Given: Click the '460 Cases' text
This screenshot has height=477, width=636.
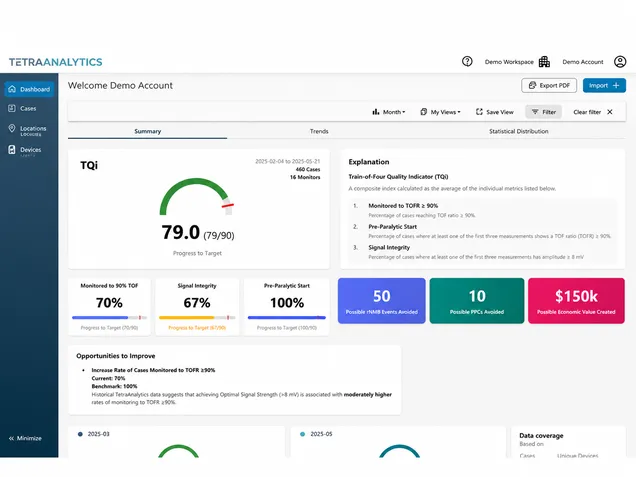Looking at the screenshot, I should pyautogui.click(x=308, y=169).
